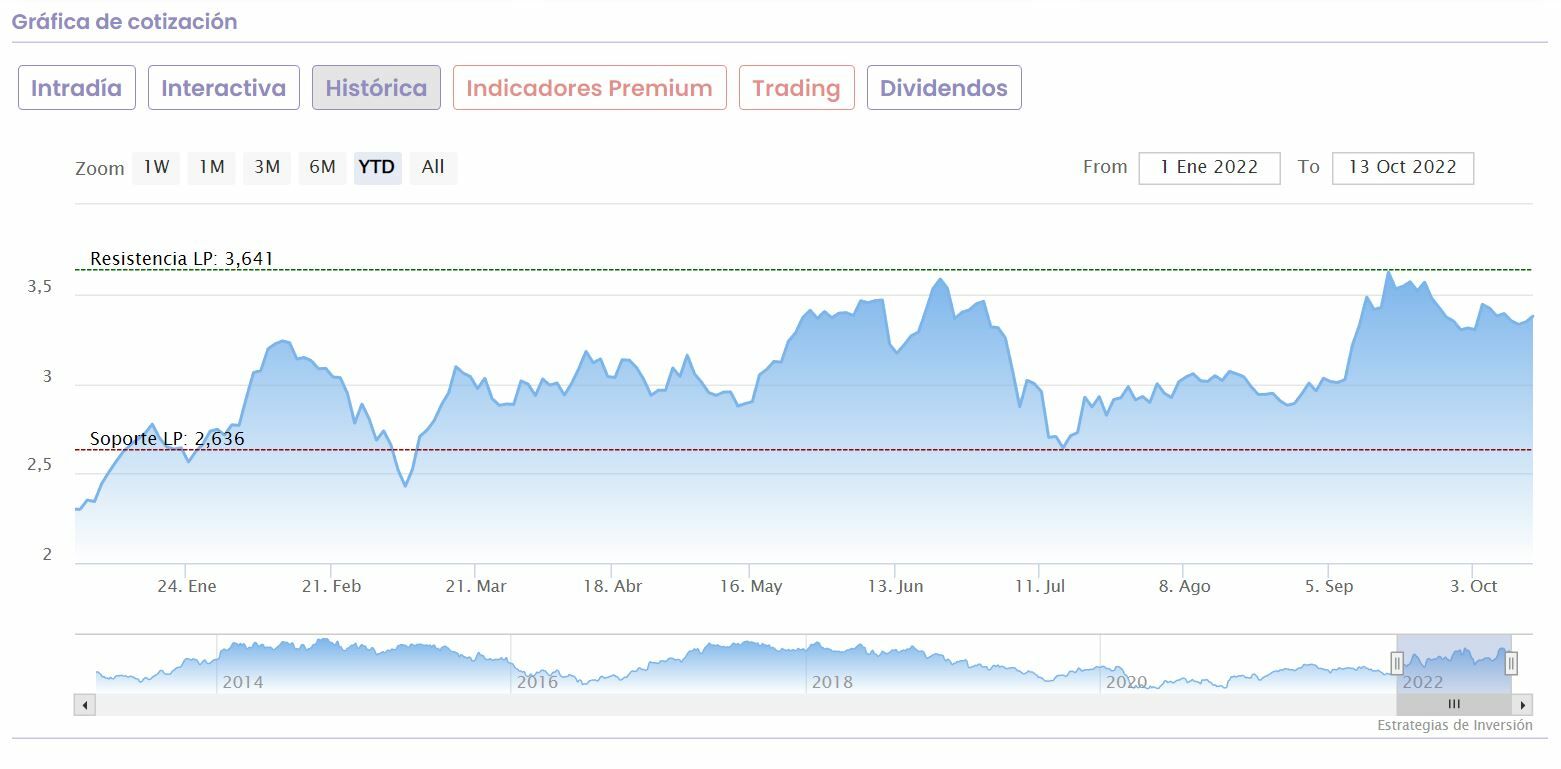Set zoom range to 1W
The image size is (1561, 769).
click(156, 167)
